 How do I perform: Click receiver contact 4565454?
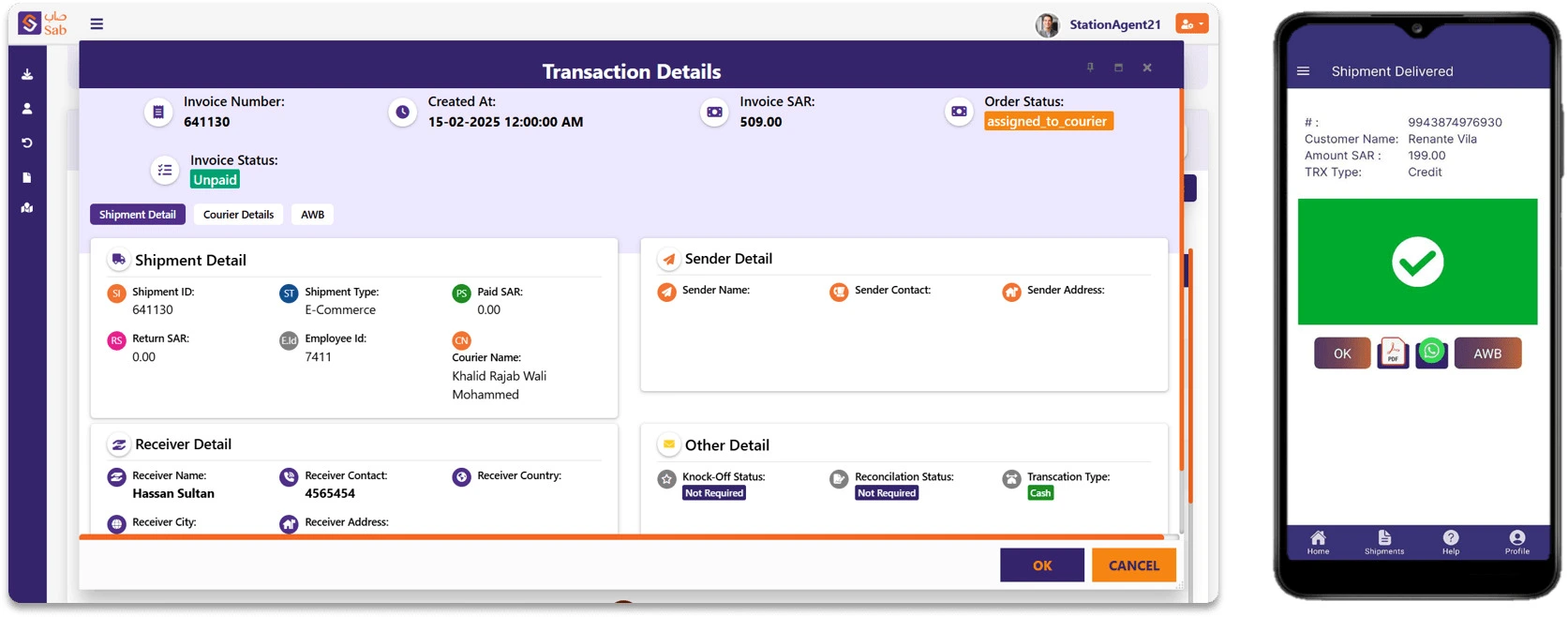(x=330, y=493)
